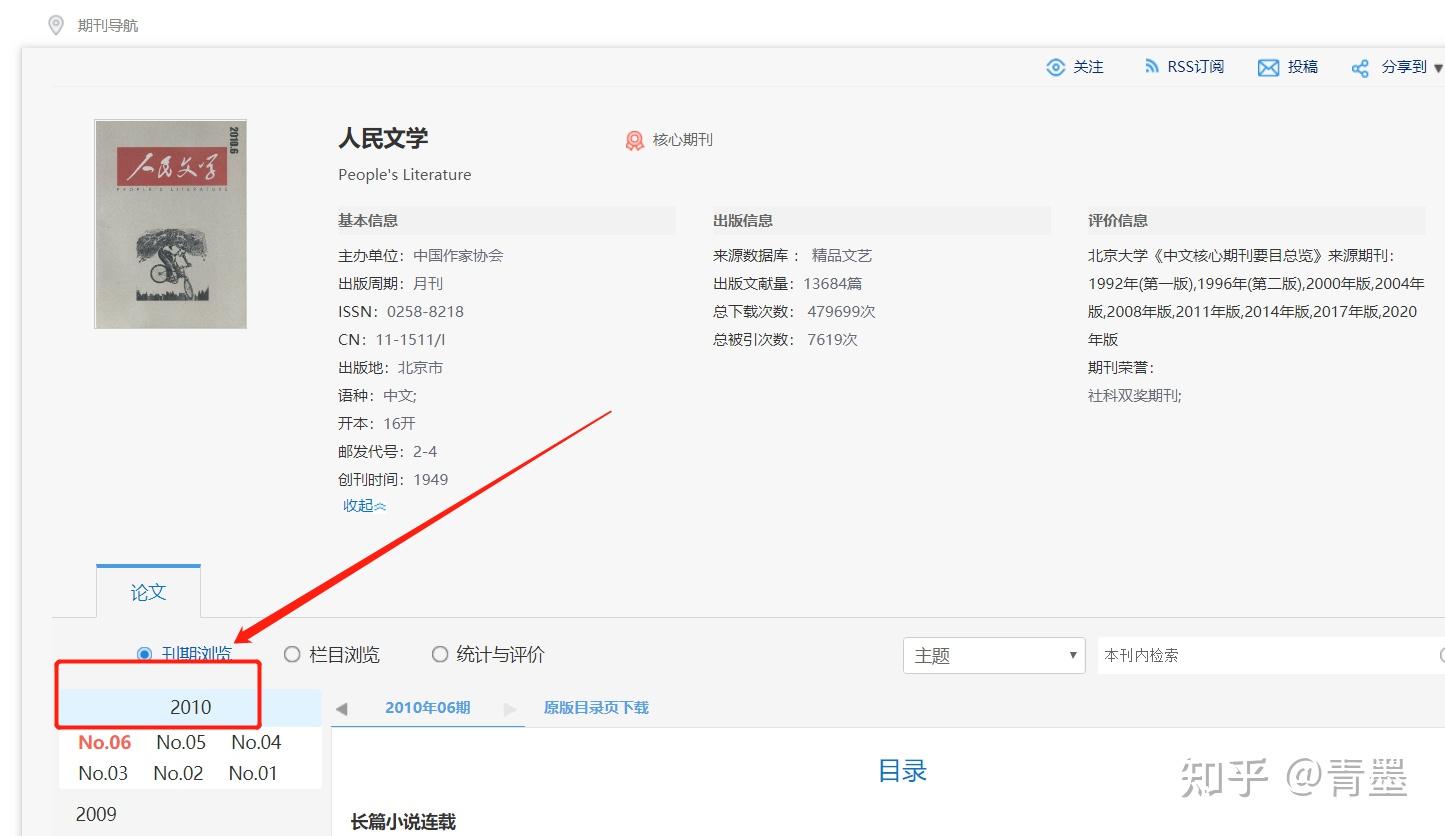Click the 人民文学 journal cover image

click(169, 223)
